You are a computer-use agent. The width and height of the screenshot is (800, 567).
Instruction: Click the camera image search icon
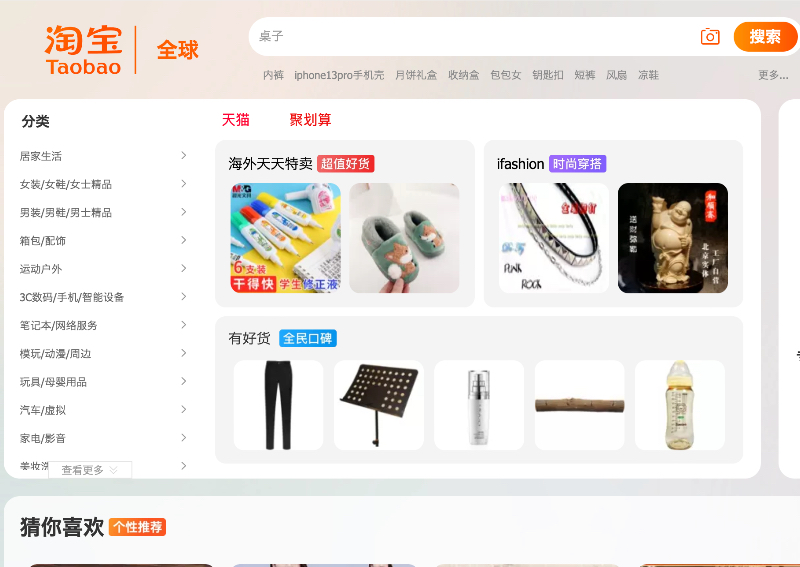pos(710,37)
